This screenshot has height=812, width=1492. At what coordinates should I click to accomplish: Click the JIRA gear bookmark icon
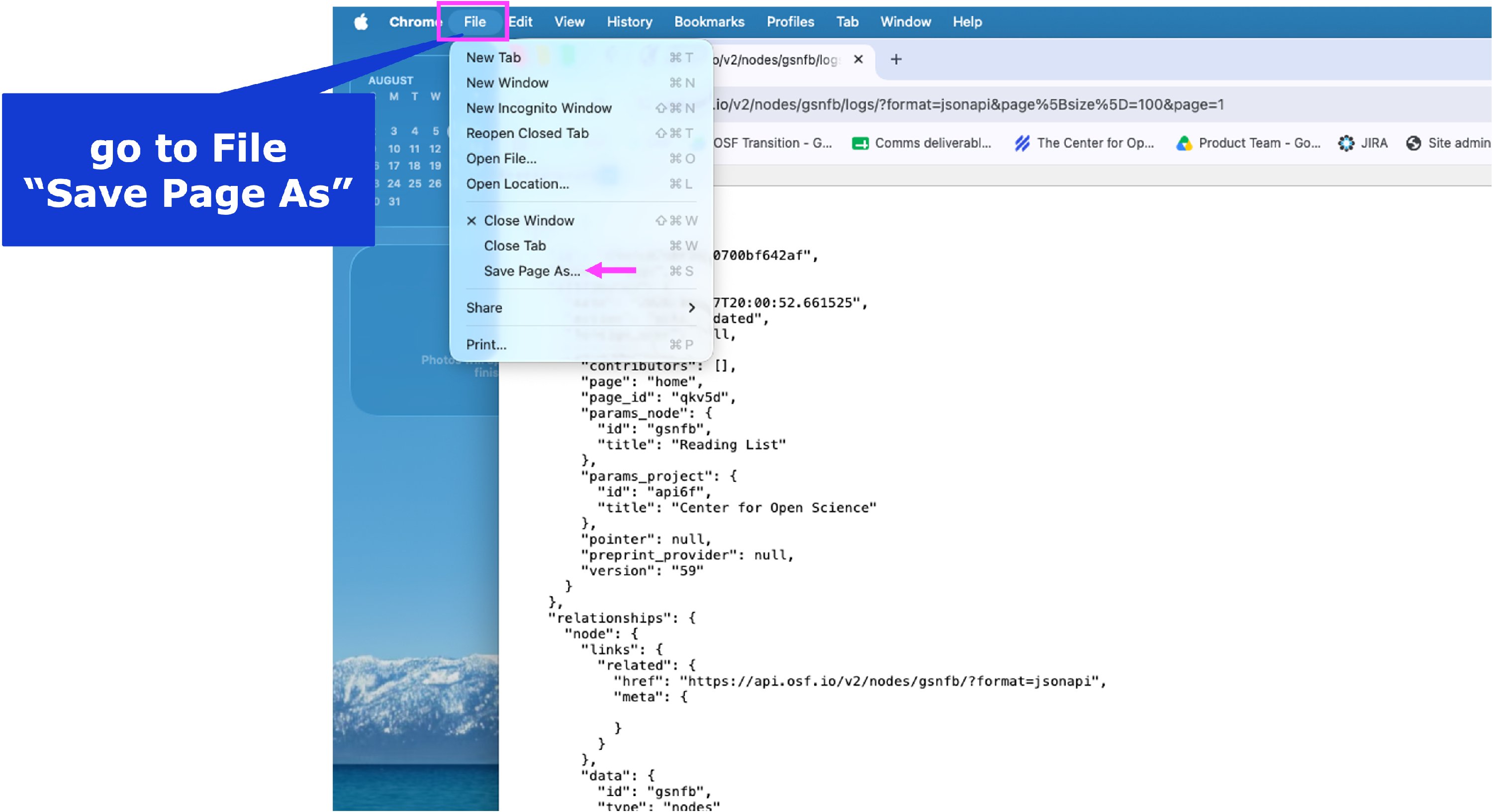point(1347,144)
